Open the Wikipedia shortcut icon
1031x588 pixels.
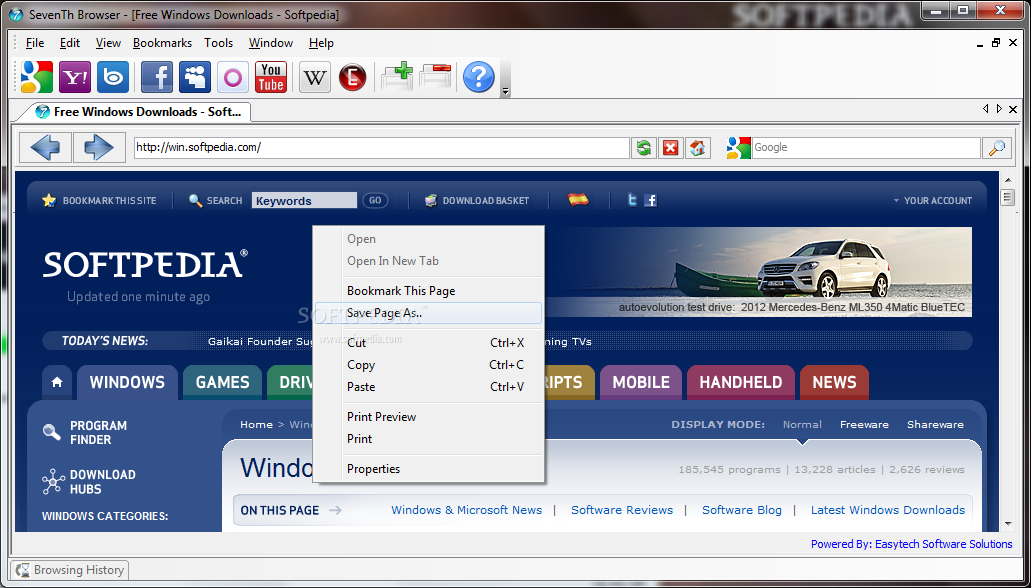[x=315, y=77]
